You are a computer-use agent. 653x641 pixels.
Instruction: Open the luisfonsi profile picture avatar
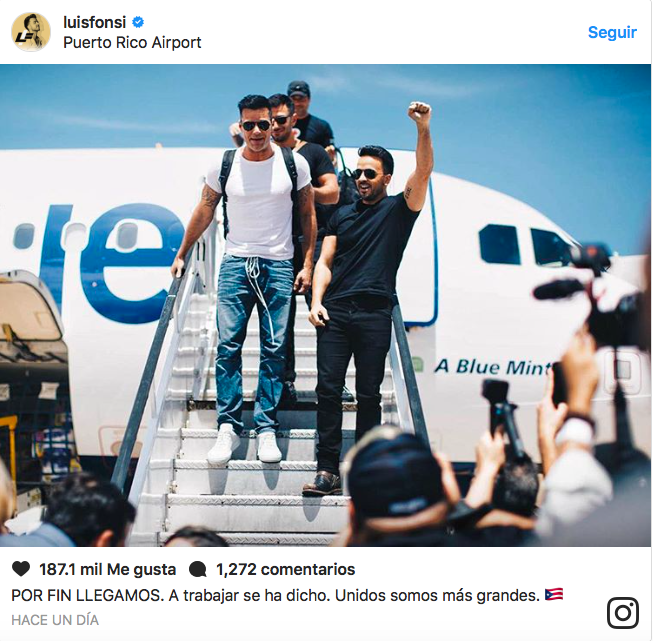coord(31,32)
